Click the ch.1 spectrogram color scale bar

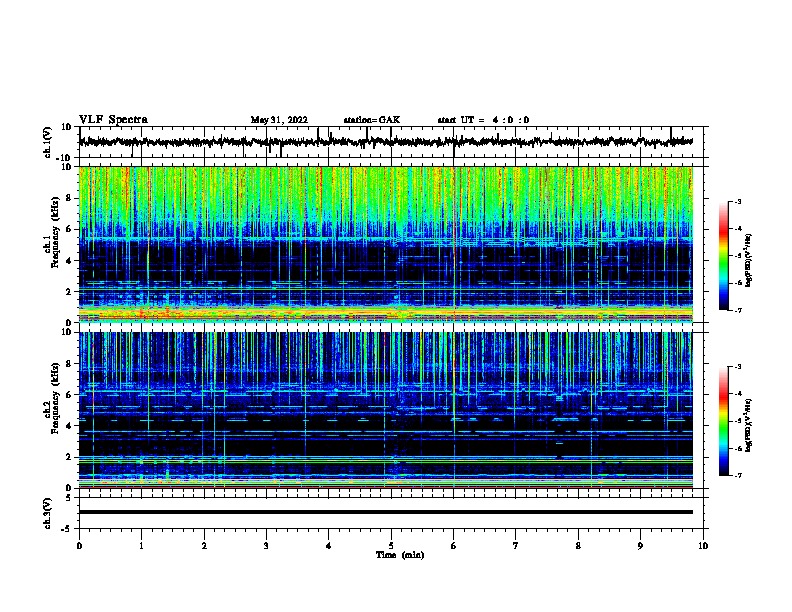tap(724, 256)
